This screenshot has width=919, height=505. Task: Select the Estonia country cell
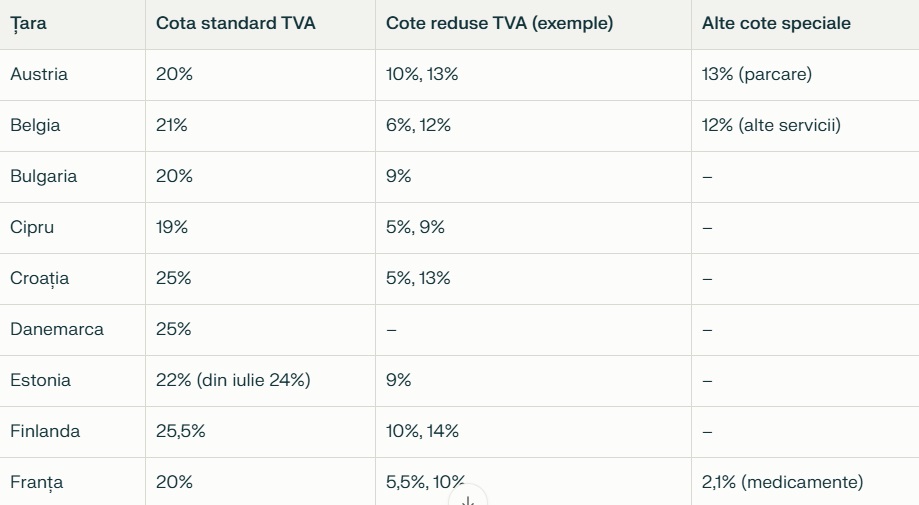[x=40, y=381]
